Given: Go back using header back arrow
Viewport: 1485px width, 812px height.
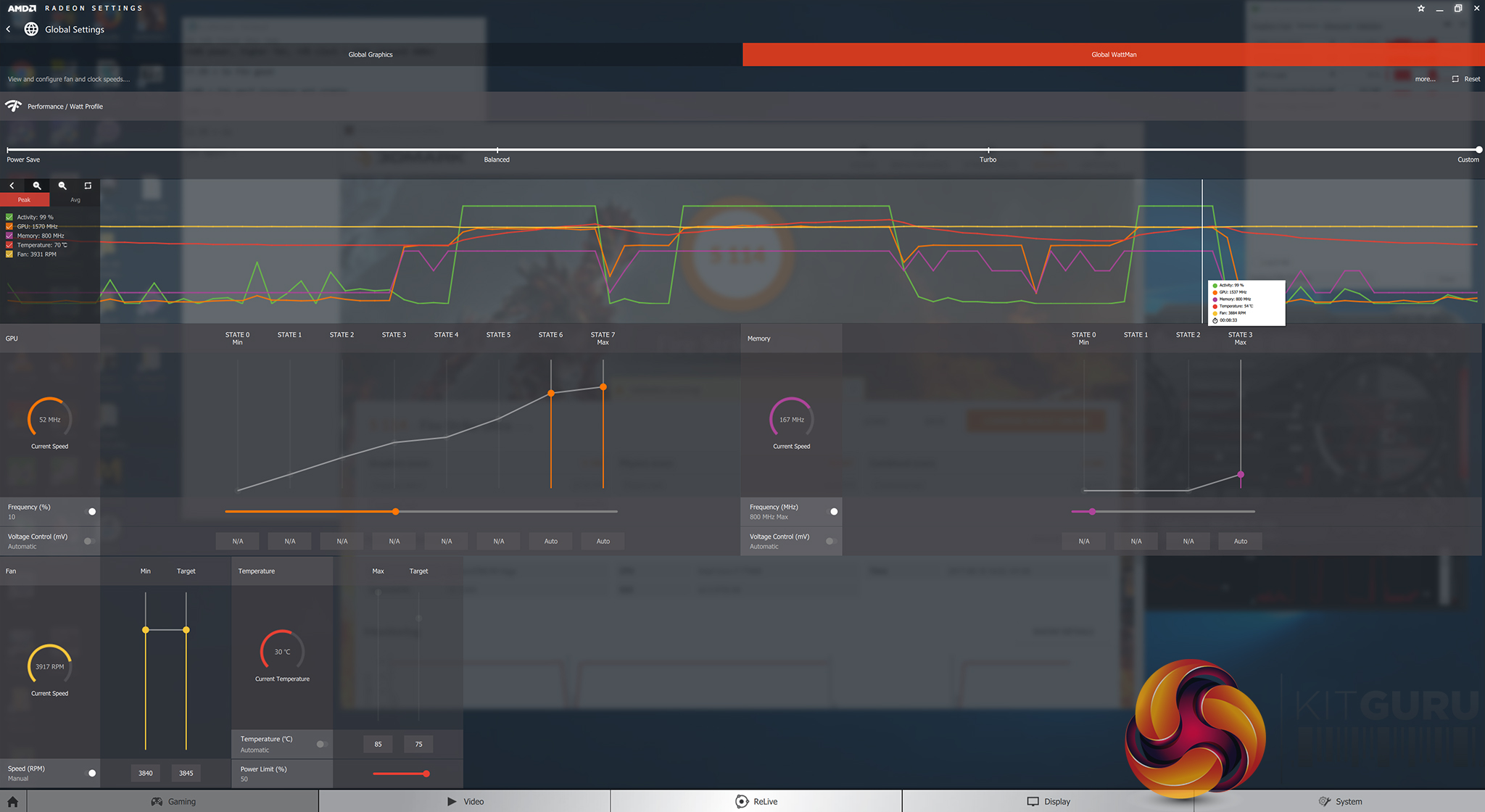Looking at the screenshot, I should (x=8, y=29).
